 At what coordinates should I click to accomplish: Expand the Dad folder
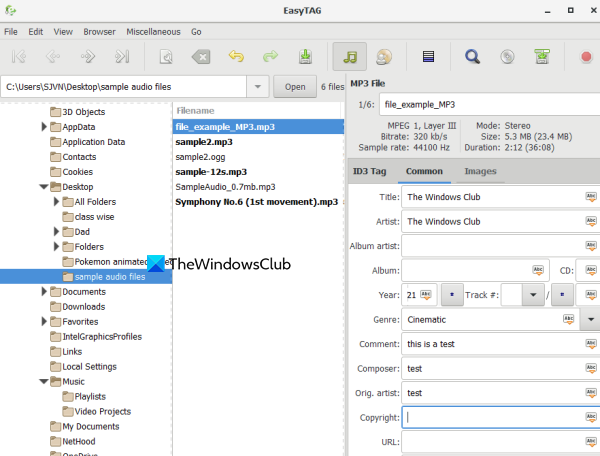click(x=56, y=231)
